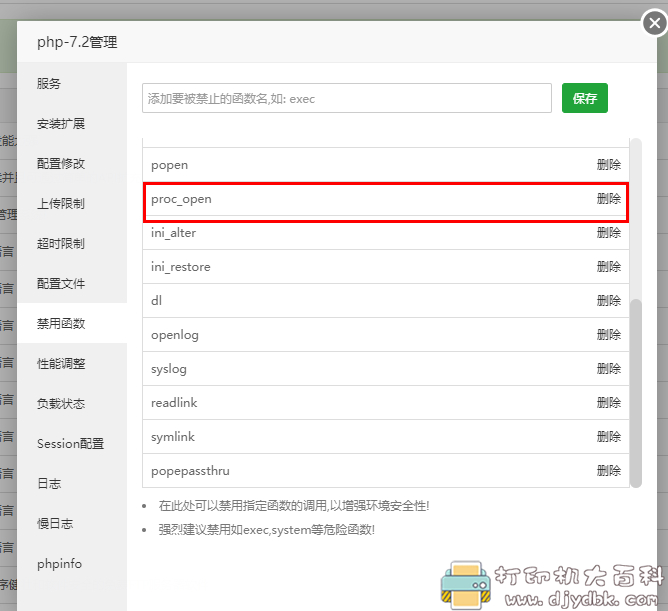Image resolution: width=668 pixels, height=611 pixels.
Task: Click the function list scrollbar thumb
Action: [x=636, y=393]
